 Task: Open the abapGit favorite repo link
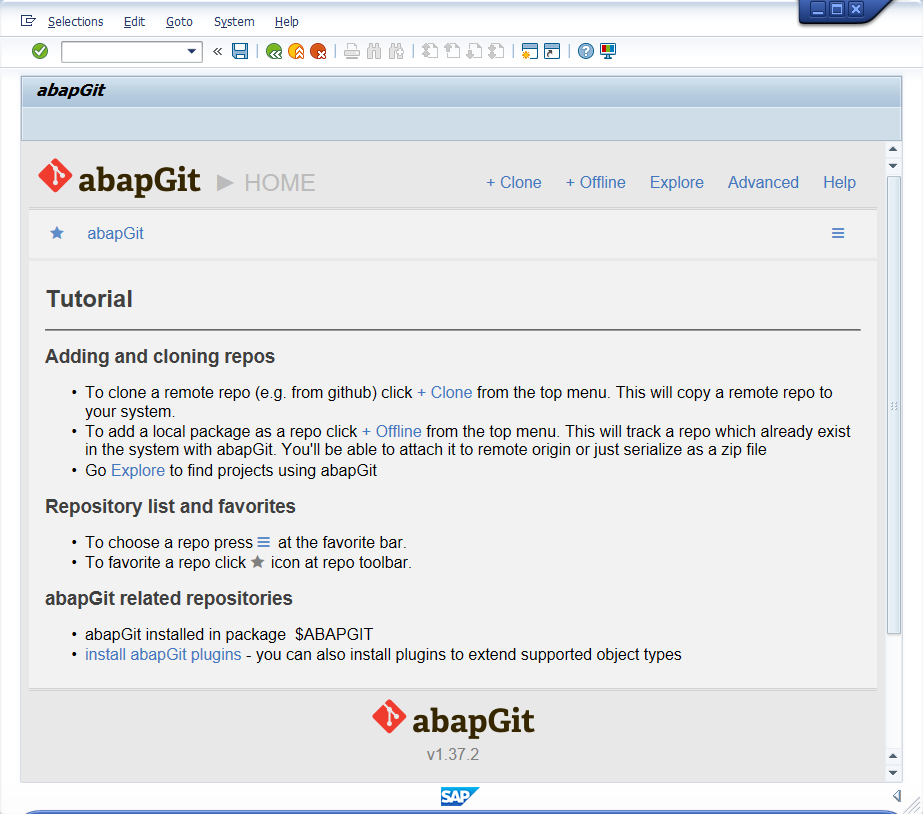click(115, 234)
